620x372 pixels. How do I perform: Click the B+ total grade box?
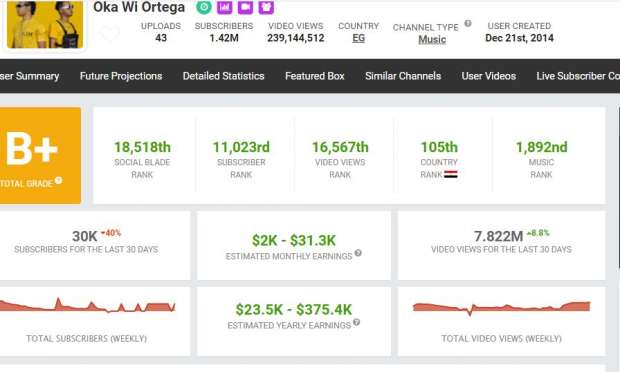click(x=40, y=155)
